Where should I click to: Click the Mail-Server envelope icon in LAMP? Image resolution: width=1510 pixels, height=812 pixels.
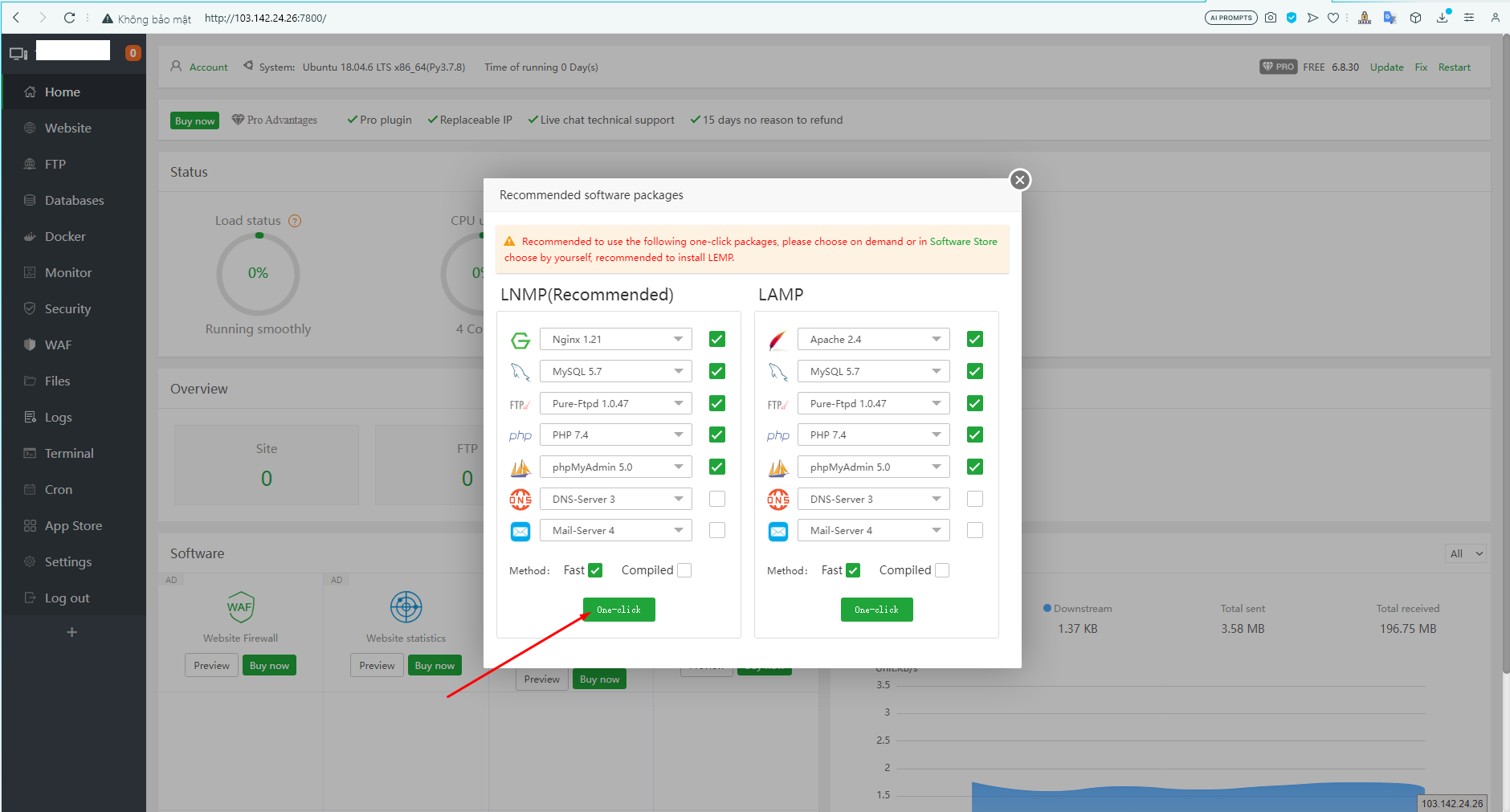point(778,531)
